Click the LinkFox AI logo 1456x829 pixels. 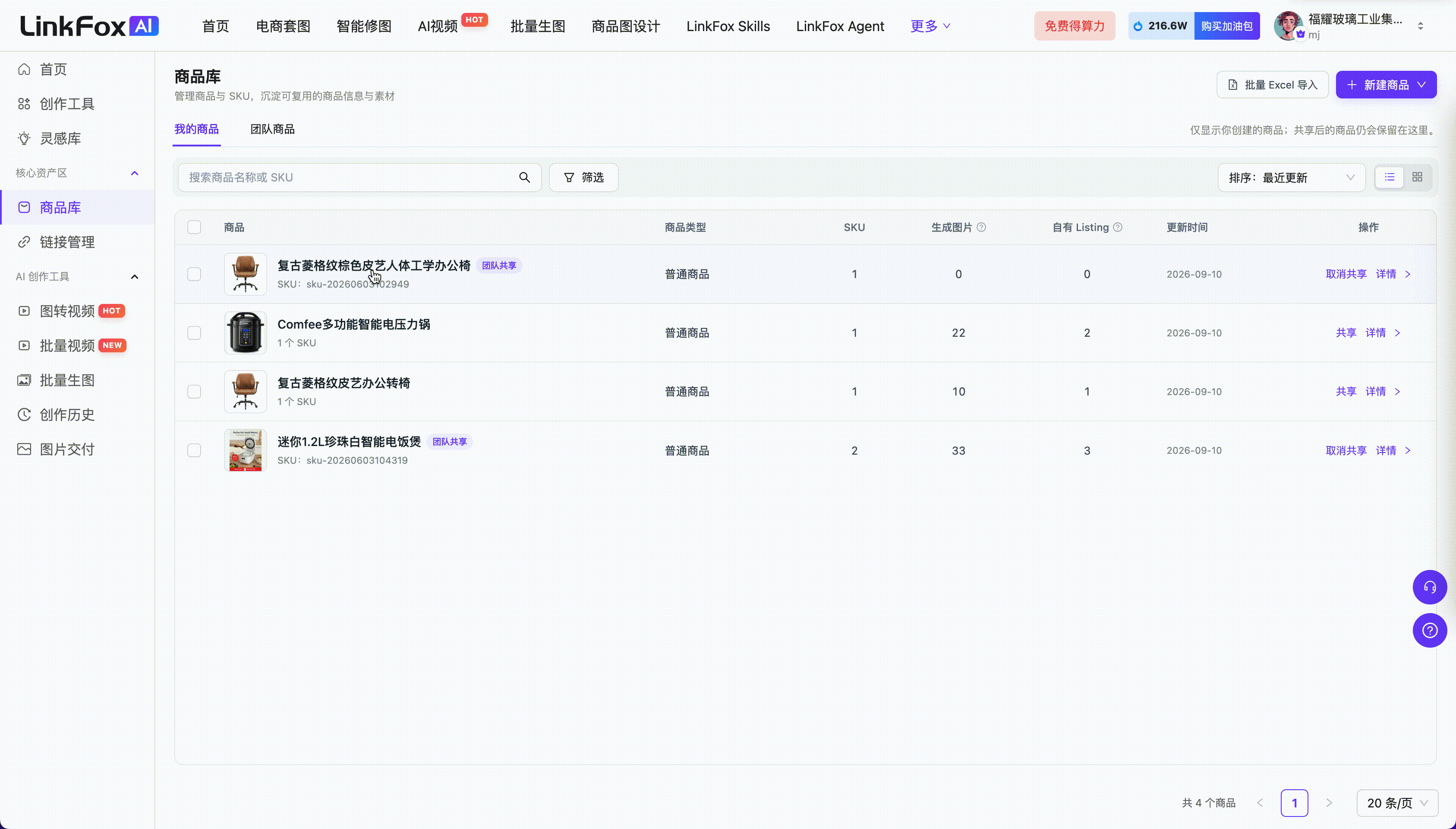click(x=89, y=25)
